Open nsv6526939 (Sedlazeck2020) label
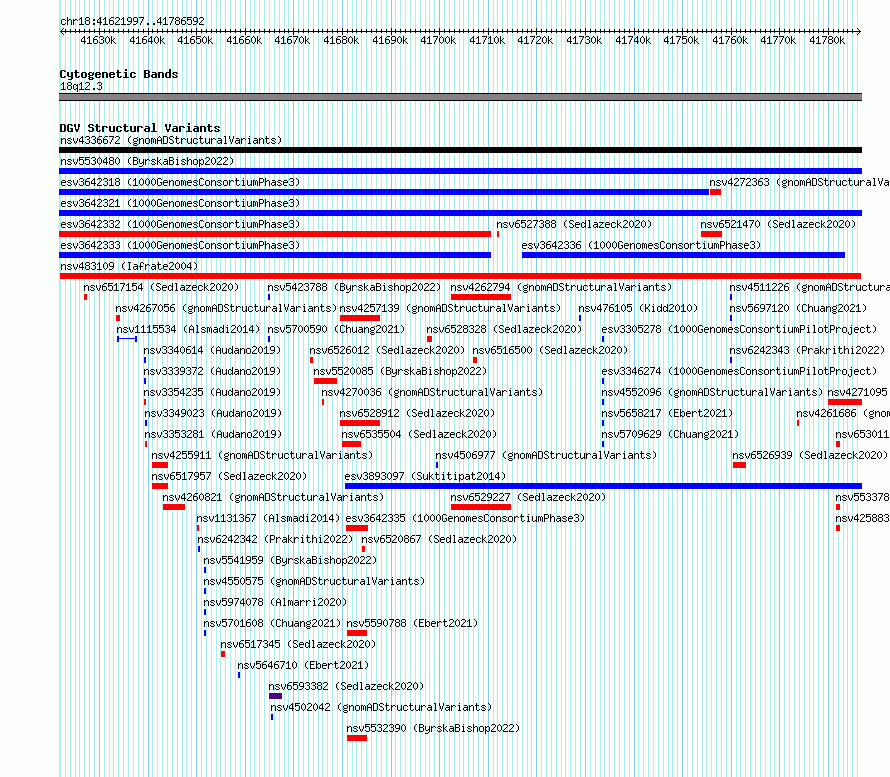890x777 pixels. [810, 455]
